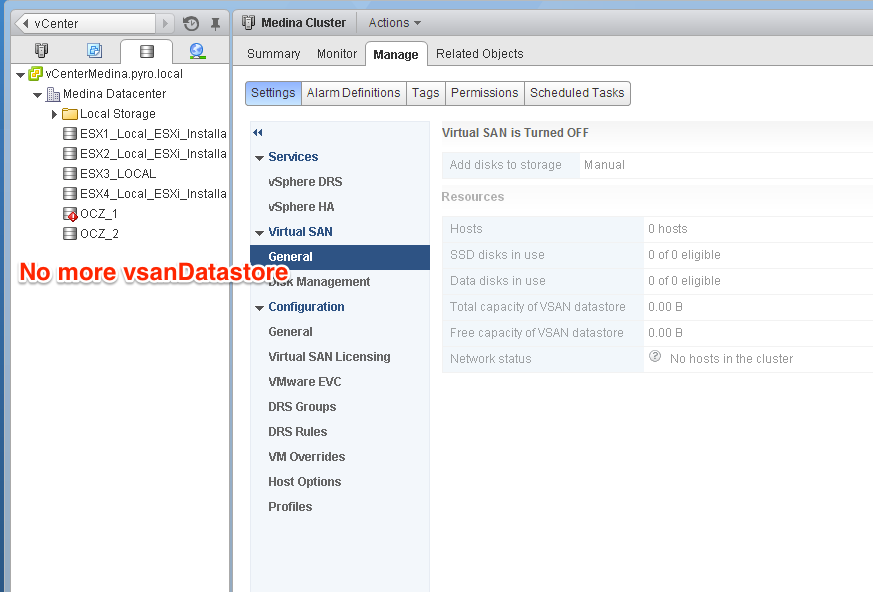Screen dimensions: 873x592
Task: Collapse the Services section
Action: pyautogui.click(x=260, y=157)
